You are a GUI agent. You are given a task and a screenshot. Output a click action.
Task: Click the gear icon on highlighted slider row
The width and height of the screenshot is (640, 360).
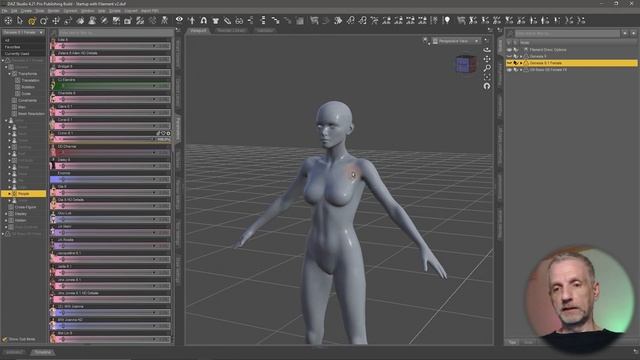coord(168,133)
